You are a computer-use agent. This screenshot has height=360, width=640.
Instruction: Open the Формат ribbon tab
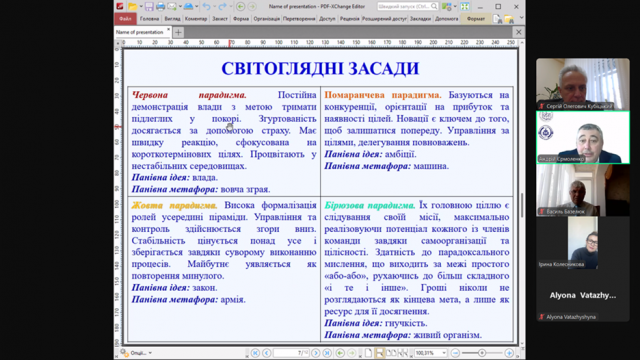(x=476, y=19)
